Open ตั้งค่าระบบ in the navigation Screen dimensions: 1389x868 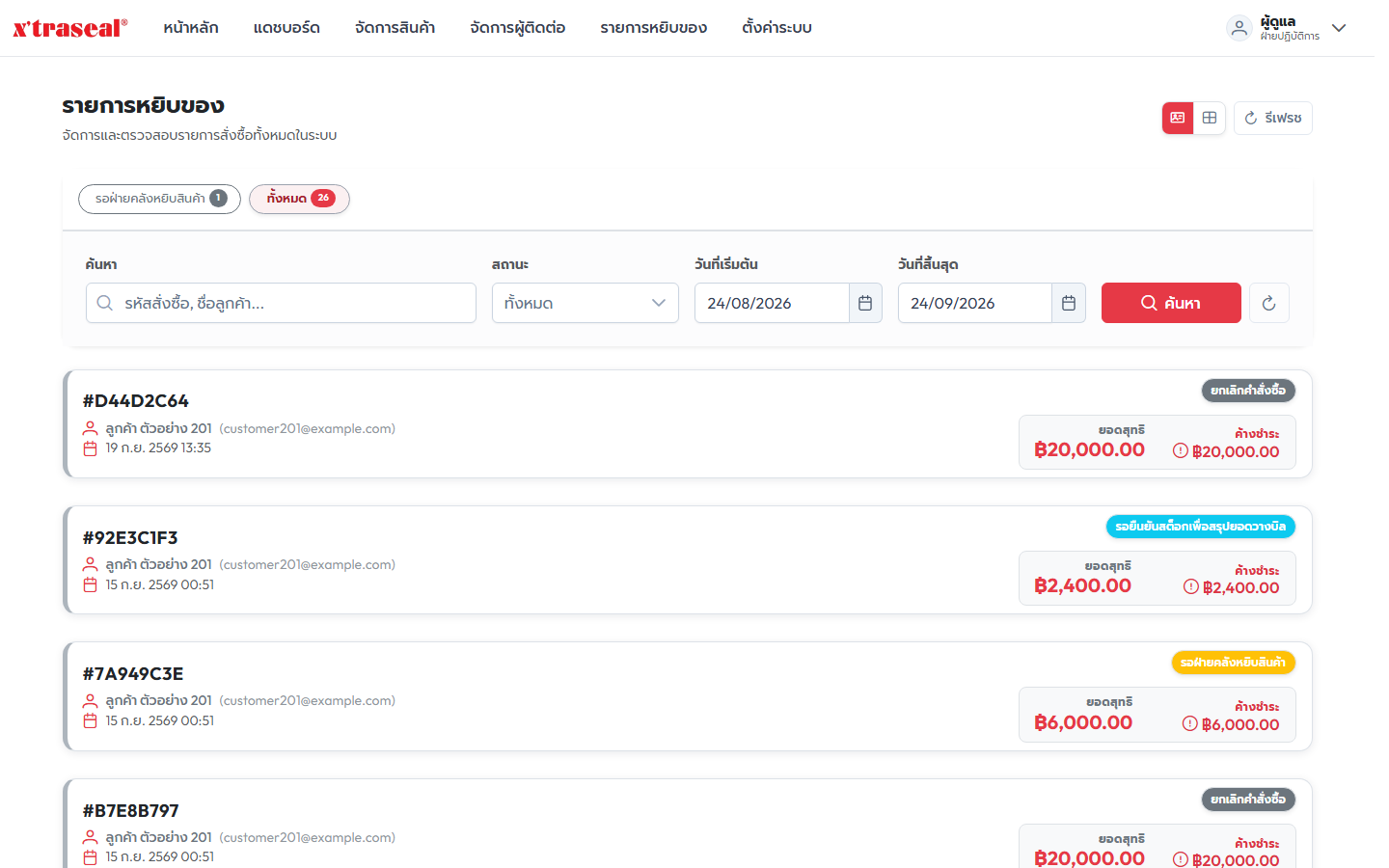point(776,28)
